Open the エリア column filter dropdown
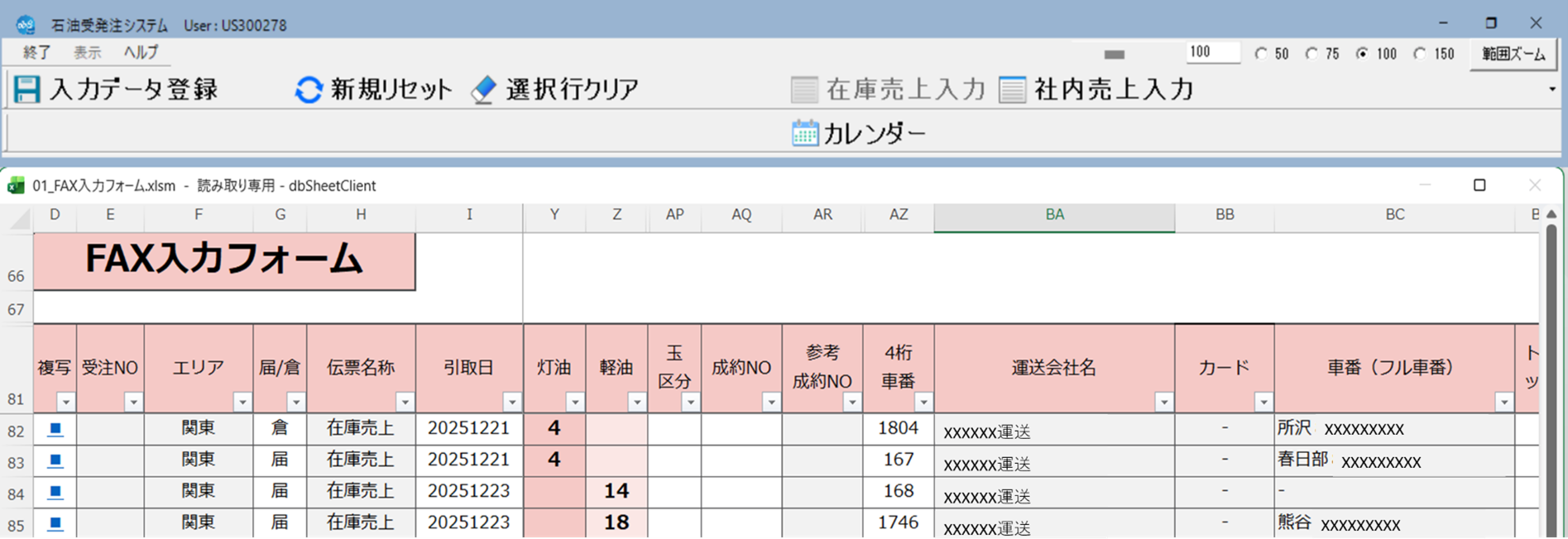This screenshot has width=1568, height=539. pos(242,403)
